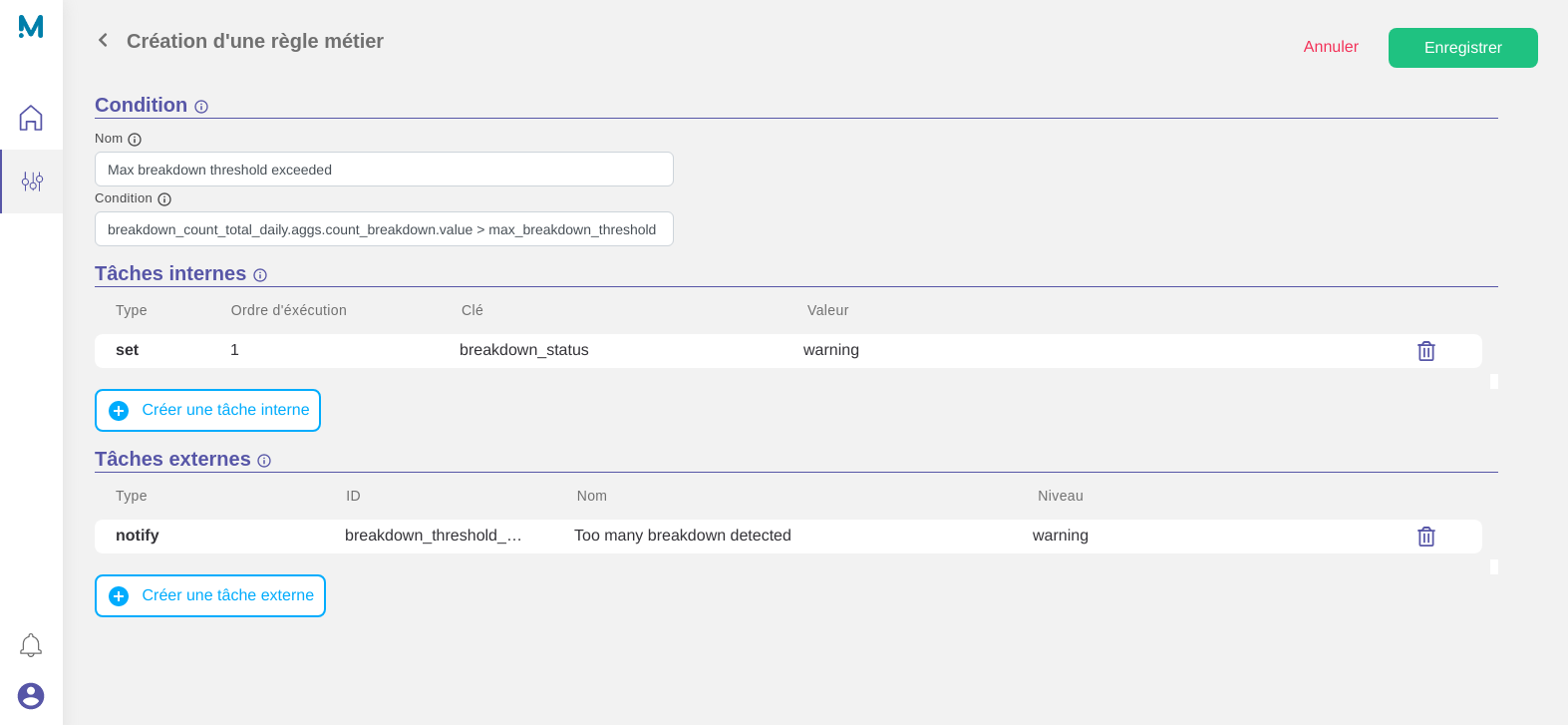Viewport: 1568px width, 725px height.
Task: Delete the notify external task
Action: coord(1426,537)
